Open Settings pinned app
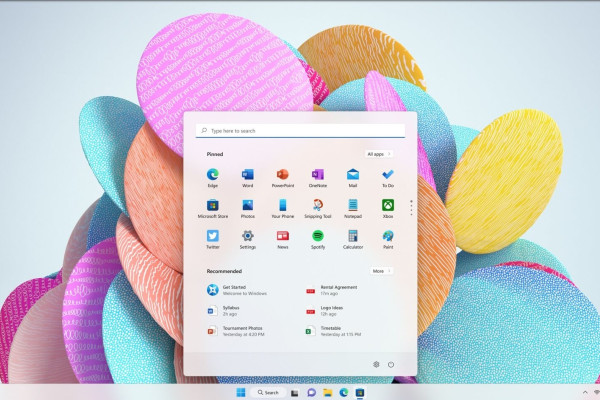Image resolution: width=600 pixels, height=400 pixels. (248, 239)
